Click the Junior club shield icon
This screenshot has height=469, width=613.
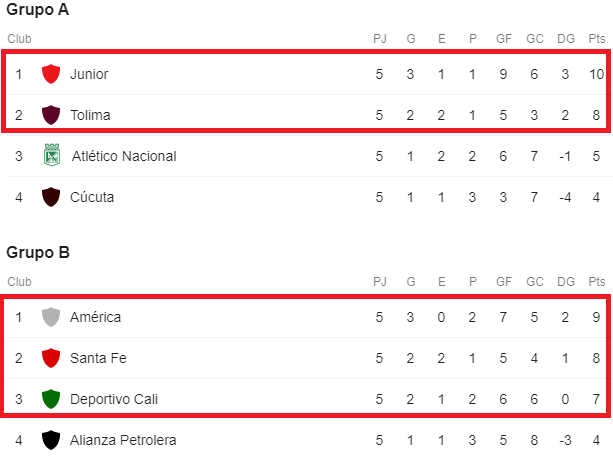(51, 74)
